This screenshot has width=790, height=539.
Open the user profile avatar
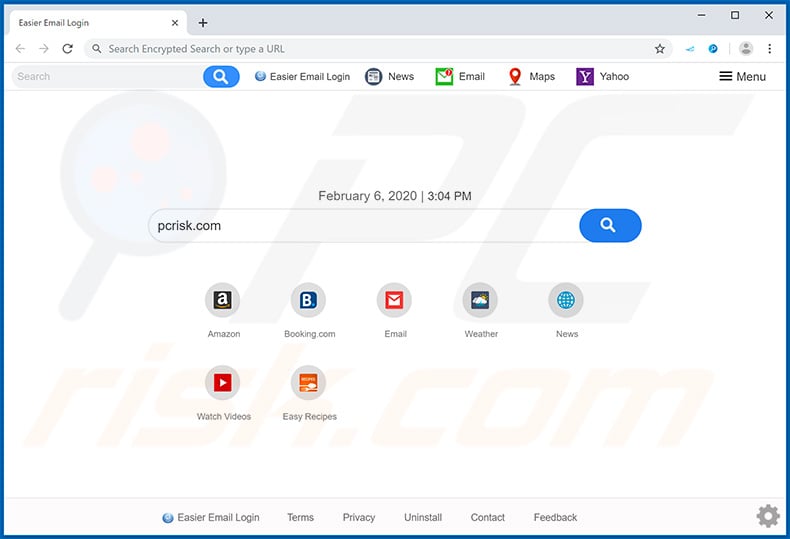(746, 49)
